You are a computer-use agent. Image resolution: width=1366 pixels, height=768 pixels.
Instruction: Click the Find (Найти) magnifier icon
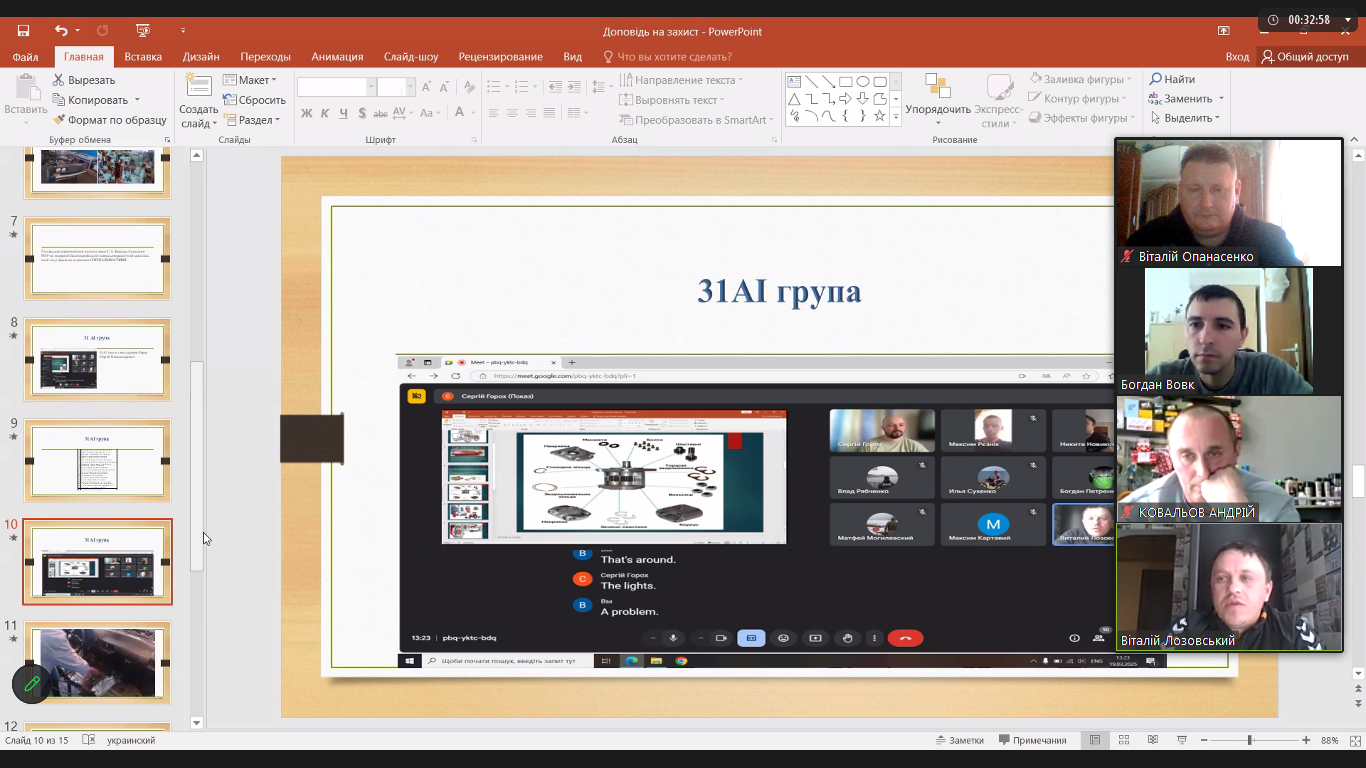tap(1156, 79)
